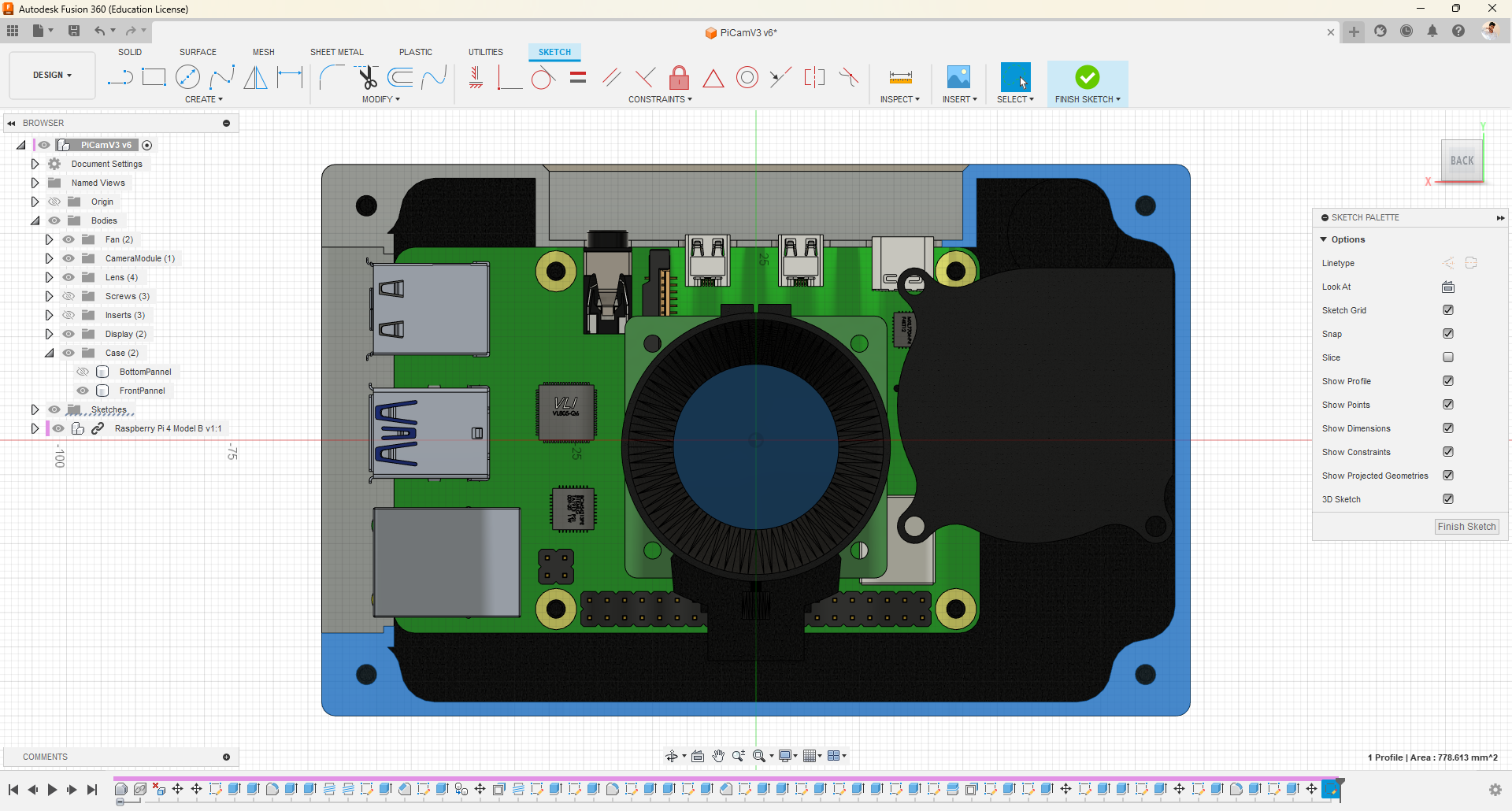This screenshot has width=1512, height=811.
Task: Toggle the Show Dimensions checkbox
Action: click(1448, 428)
